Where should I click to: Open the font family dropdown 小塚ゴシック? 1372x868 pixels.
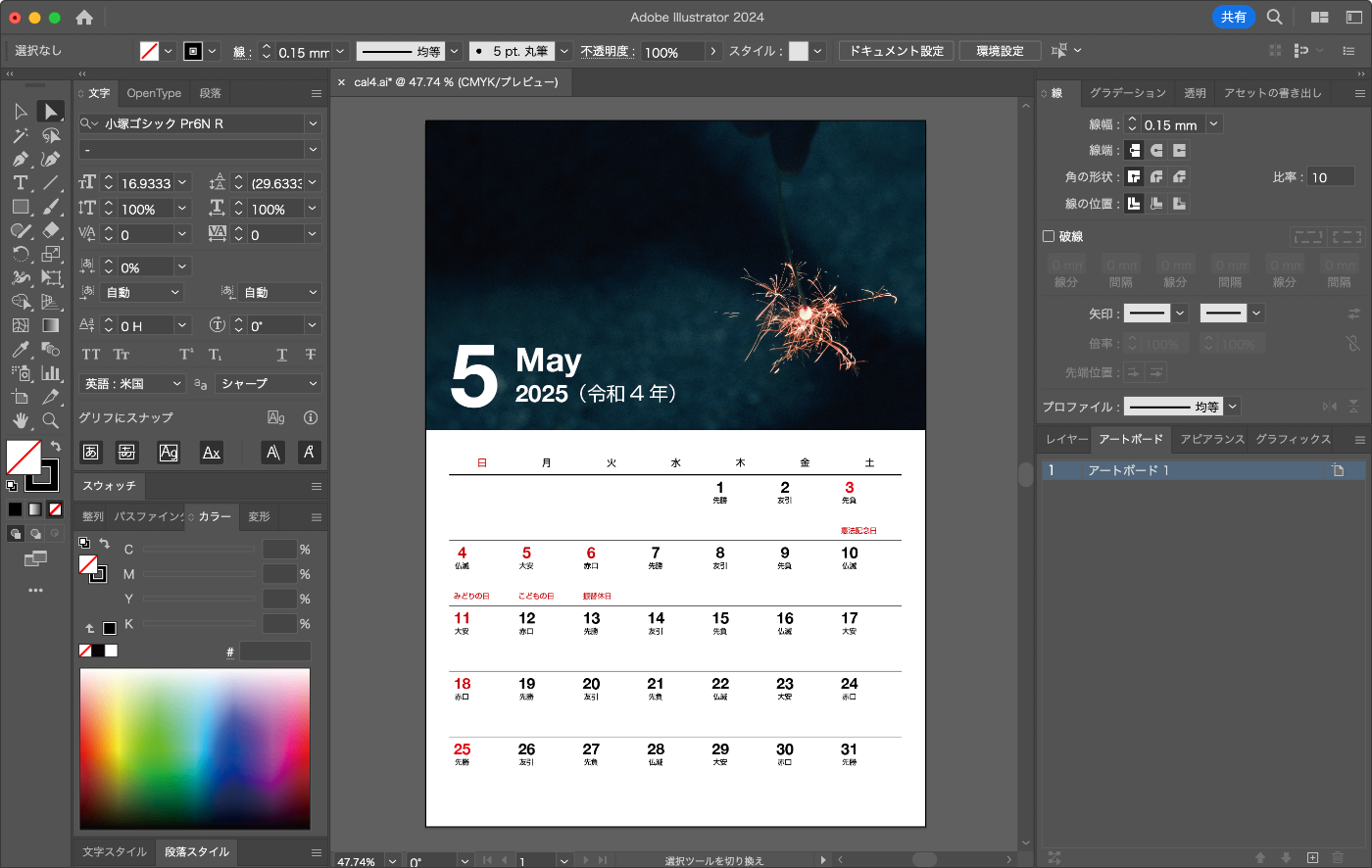coord(313,123)
